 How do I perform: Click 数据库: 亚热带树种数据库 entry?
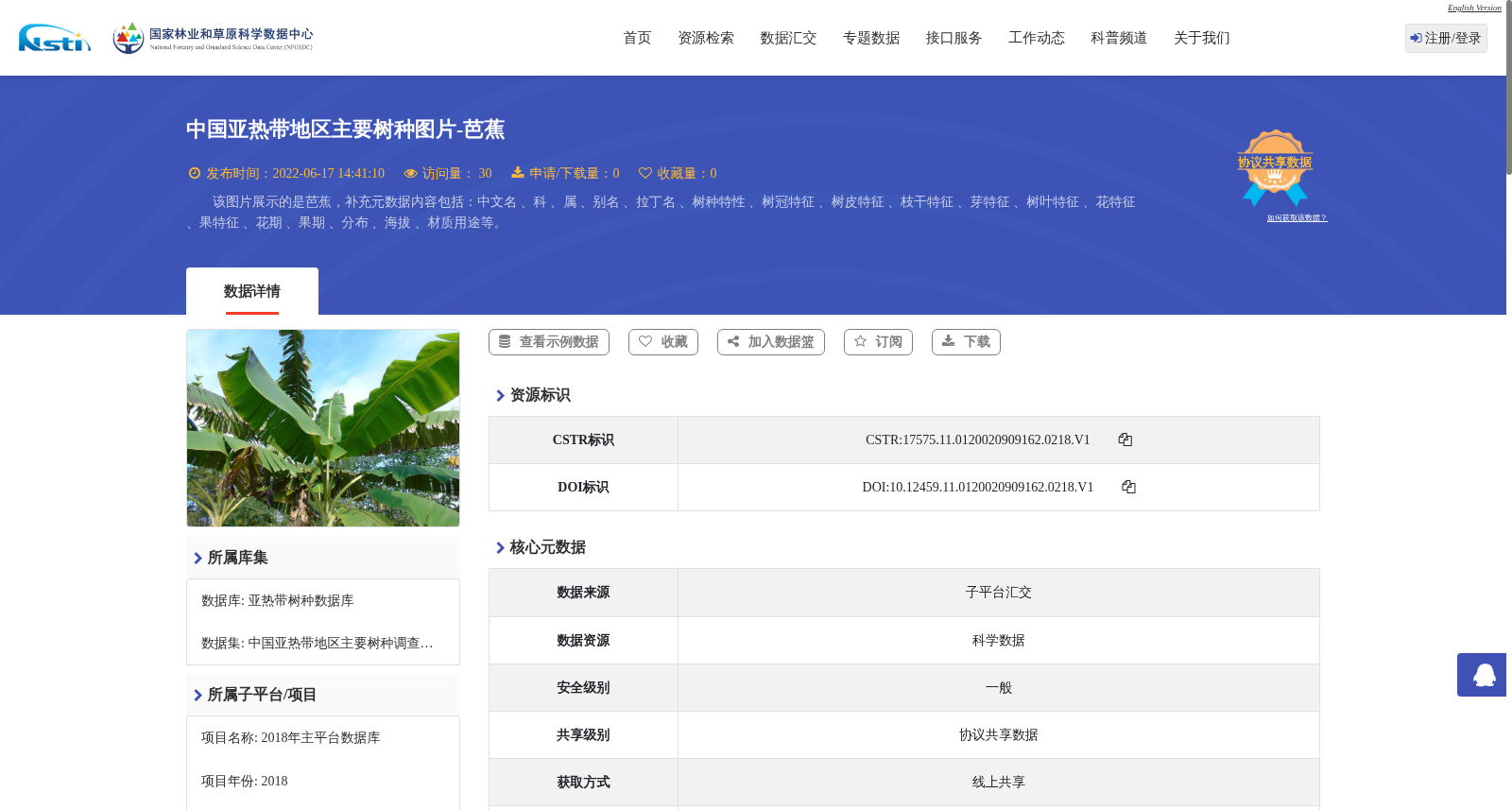pyautogui.click(x=278, y=601)
